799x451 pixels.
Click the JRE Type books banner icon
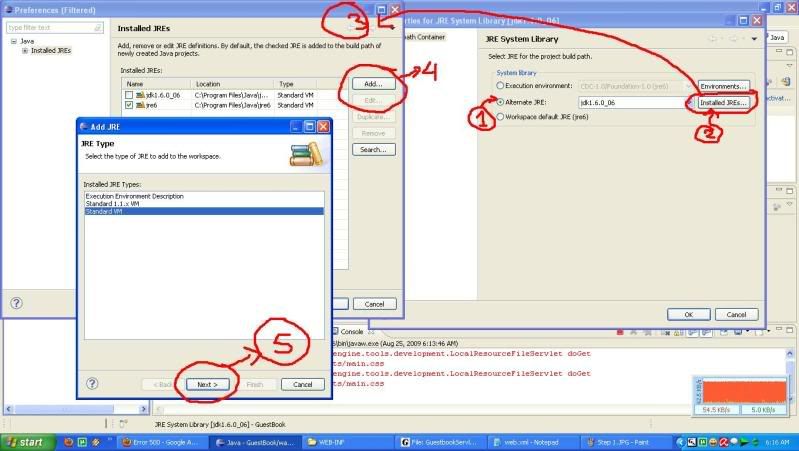point(303,155)
